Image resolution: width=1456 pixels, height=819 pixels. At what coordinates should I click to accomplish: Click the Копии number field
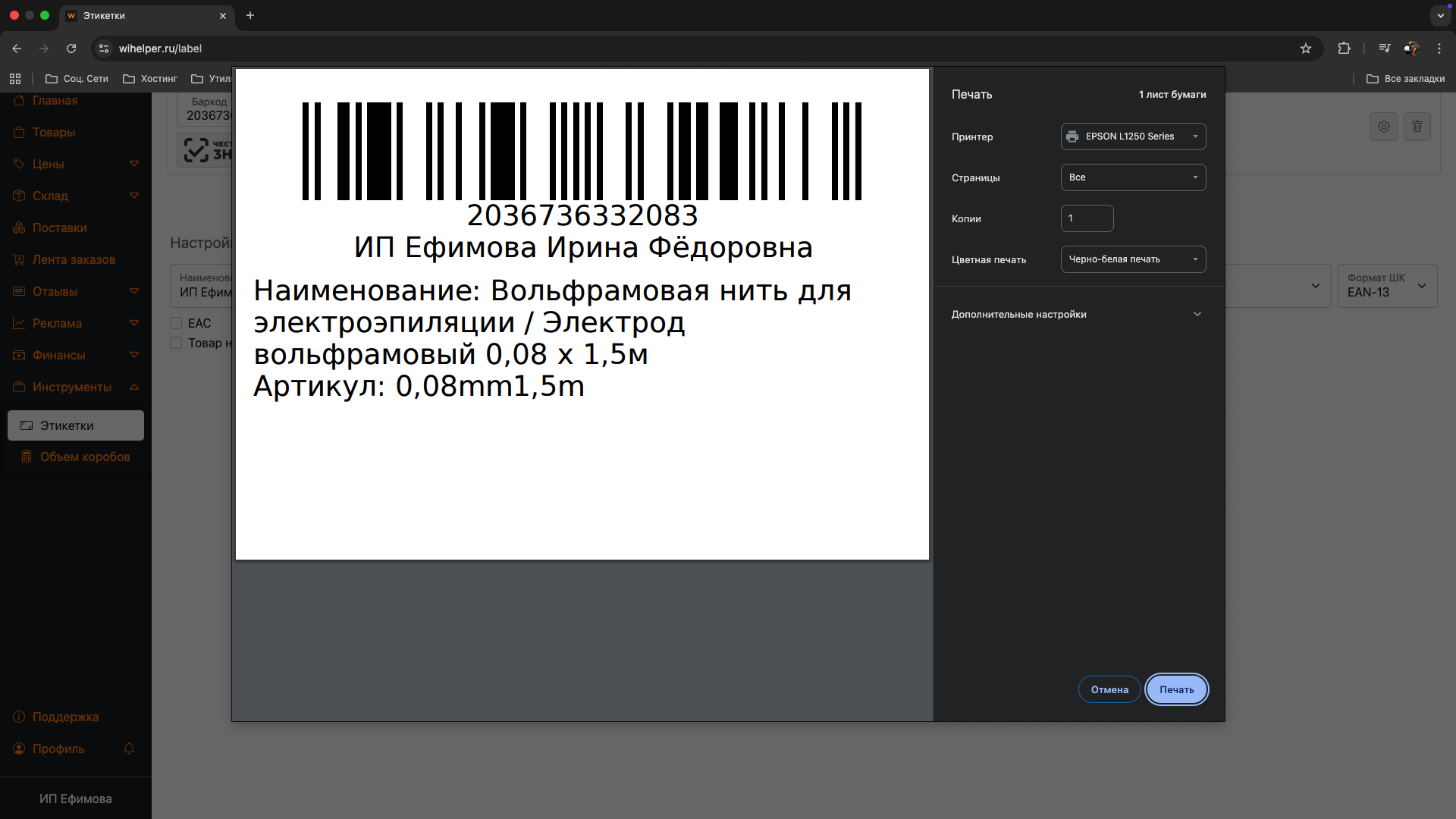(1086, 218)
